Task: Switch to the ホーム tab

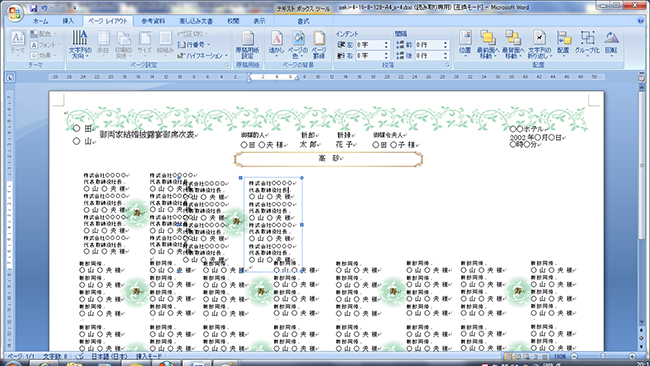Action: [x=40, y=21]
